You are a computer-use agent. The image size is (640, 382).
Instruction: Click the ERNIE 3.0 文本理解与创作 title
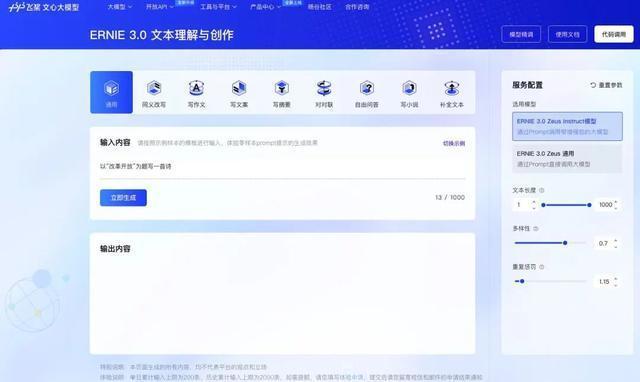click(x=162, y=35)
